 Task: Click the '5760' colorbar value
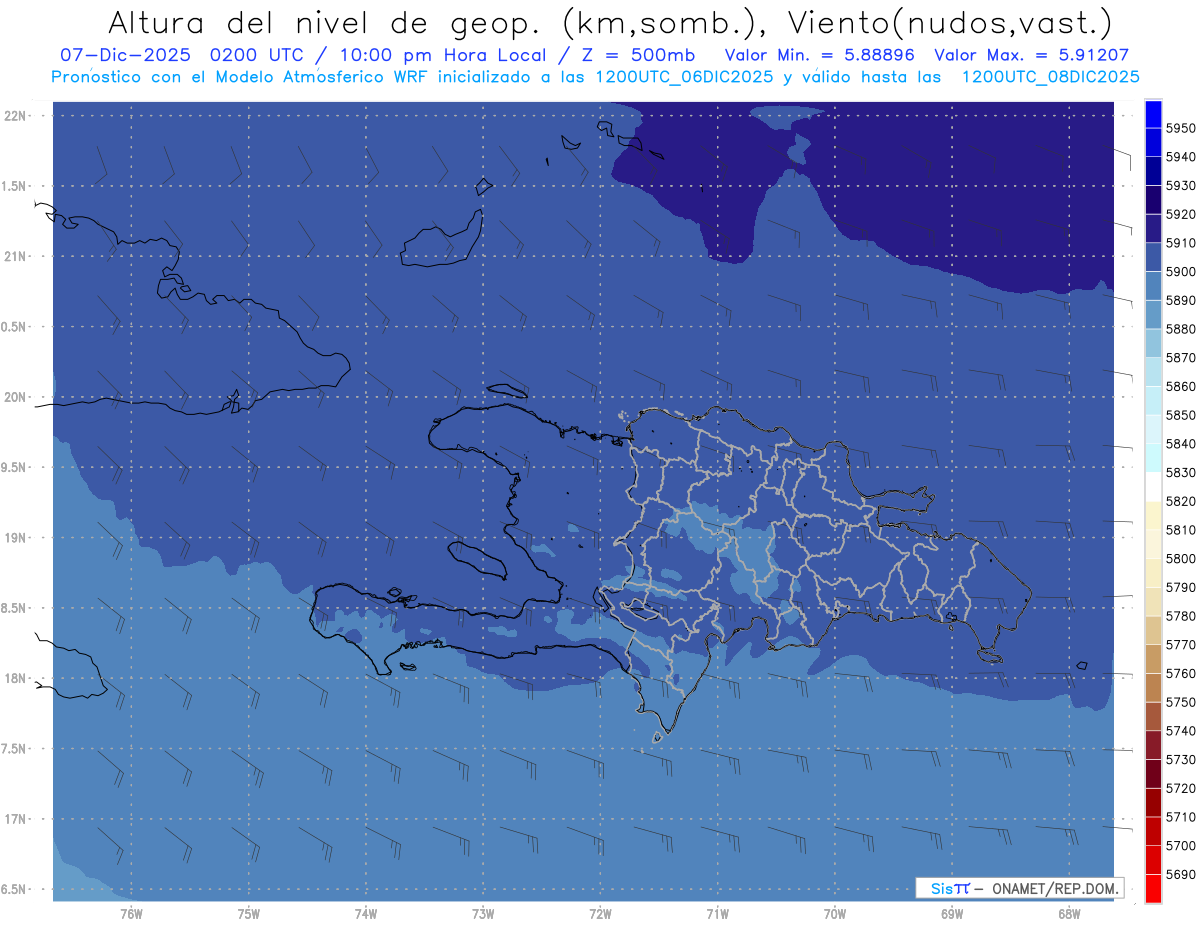(1180, 674)
